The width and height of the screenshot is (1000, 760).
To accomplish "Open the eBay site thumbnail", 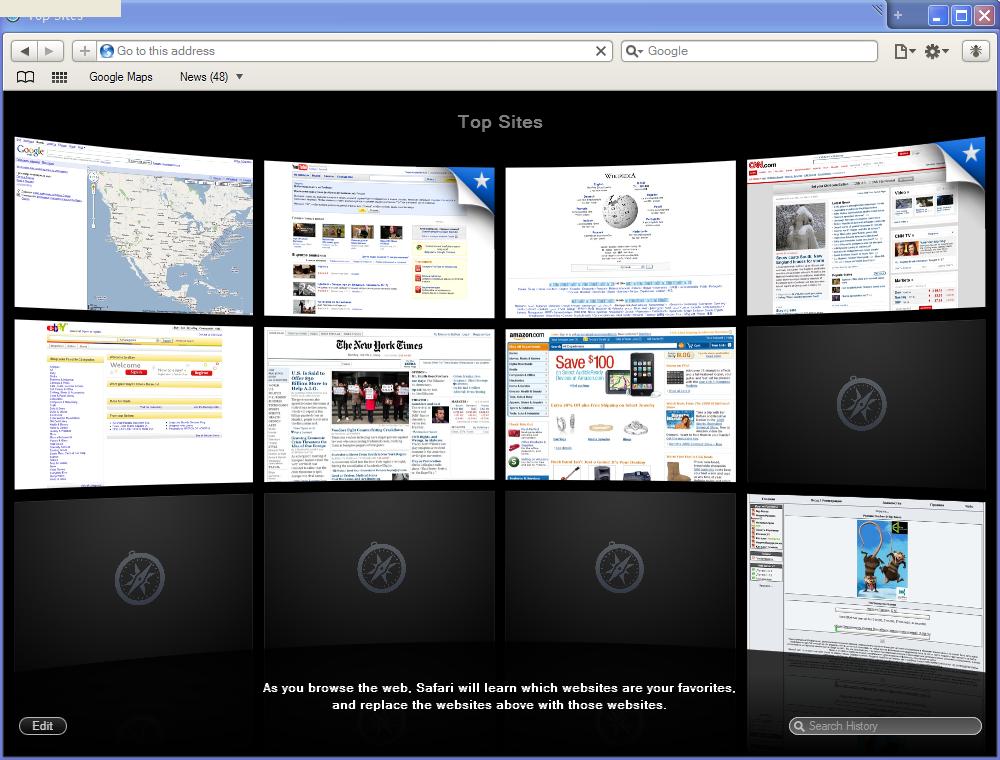I will [x=133, y=404].
